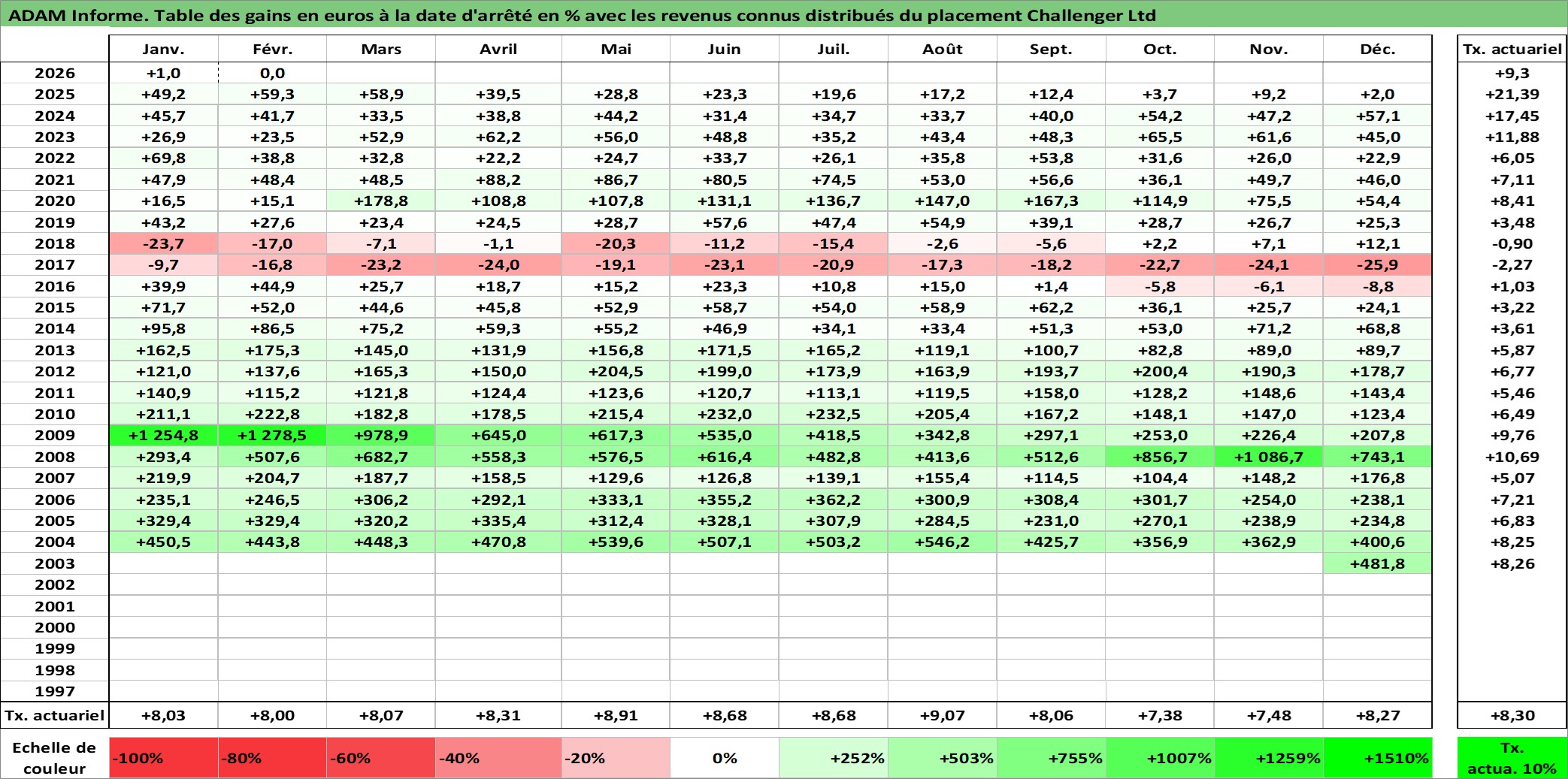Click the 2026 January value +1,0

point(163,73)
